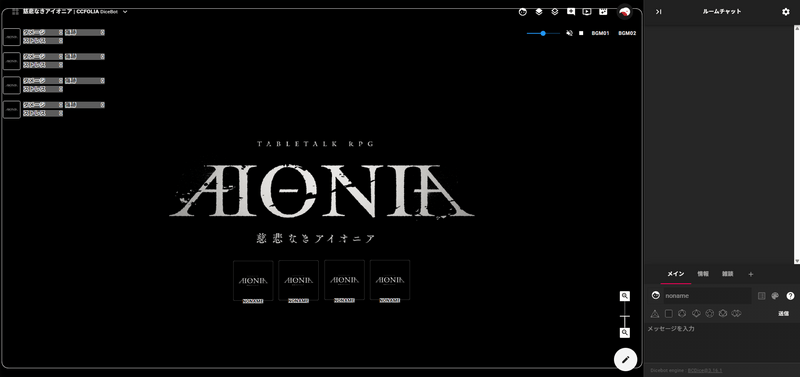
Task: Play BGM02
Action: pos(627,33)
